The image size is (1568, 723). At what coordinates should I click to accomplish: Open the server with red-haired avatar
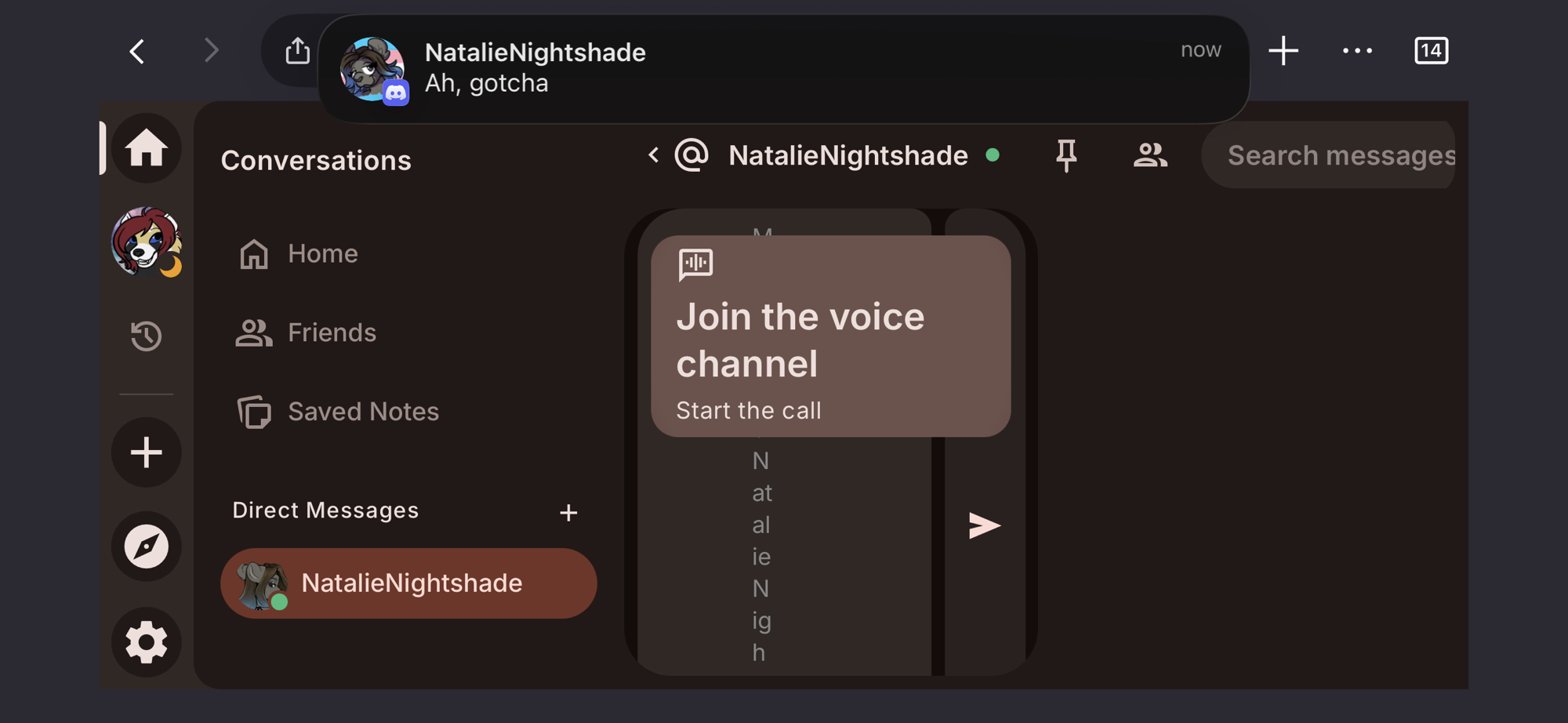pos(147,242)
